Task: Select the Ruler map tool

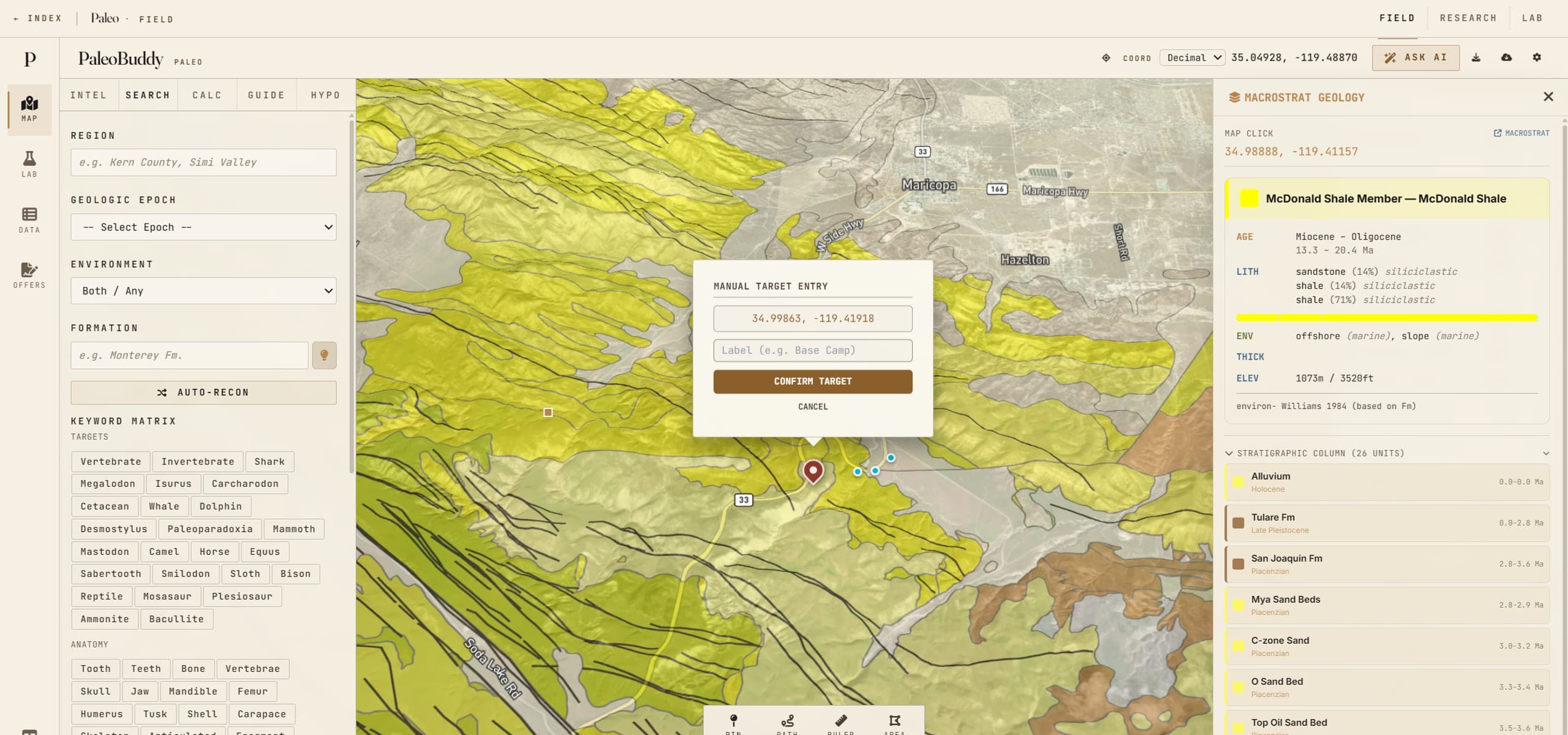Action: (841, 723)
